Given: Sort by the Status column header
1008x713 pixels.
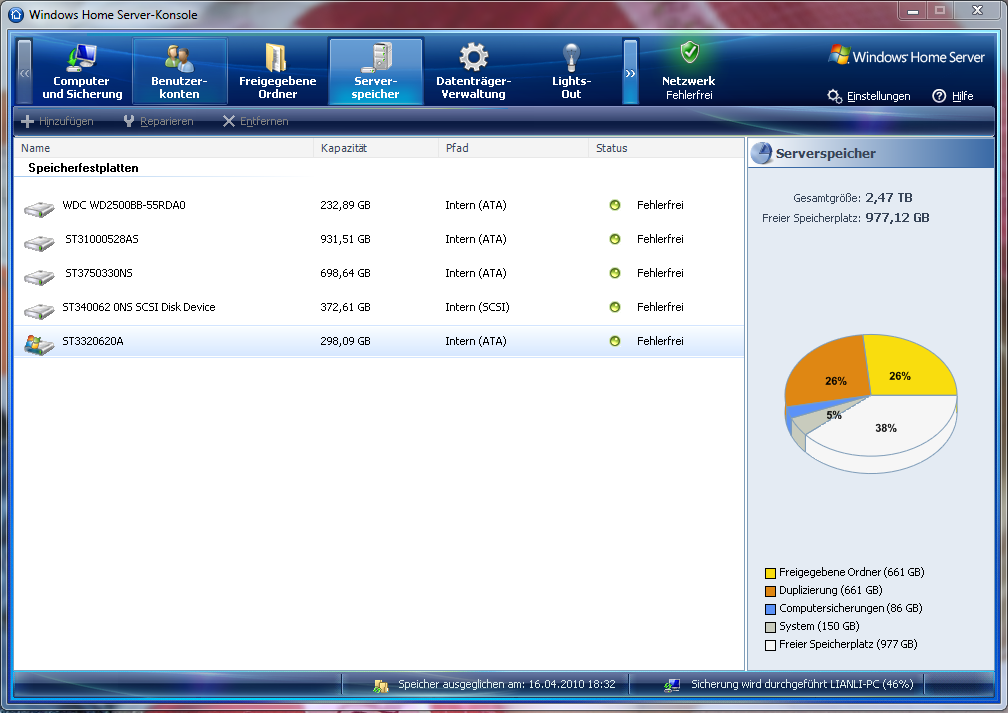Looking at the screenshot, I should [x=666, y=148].
